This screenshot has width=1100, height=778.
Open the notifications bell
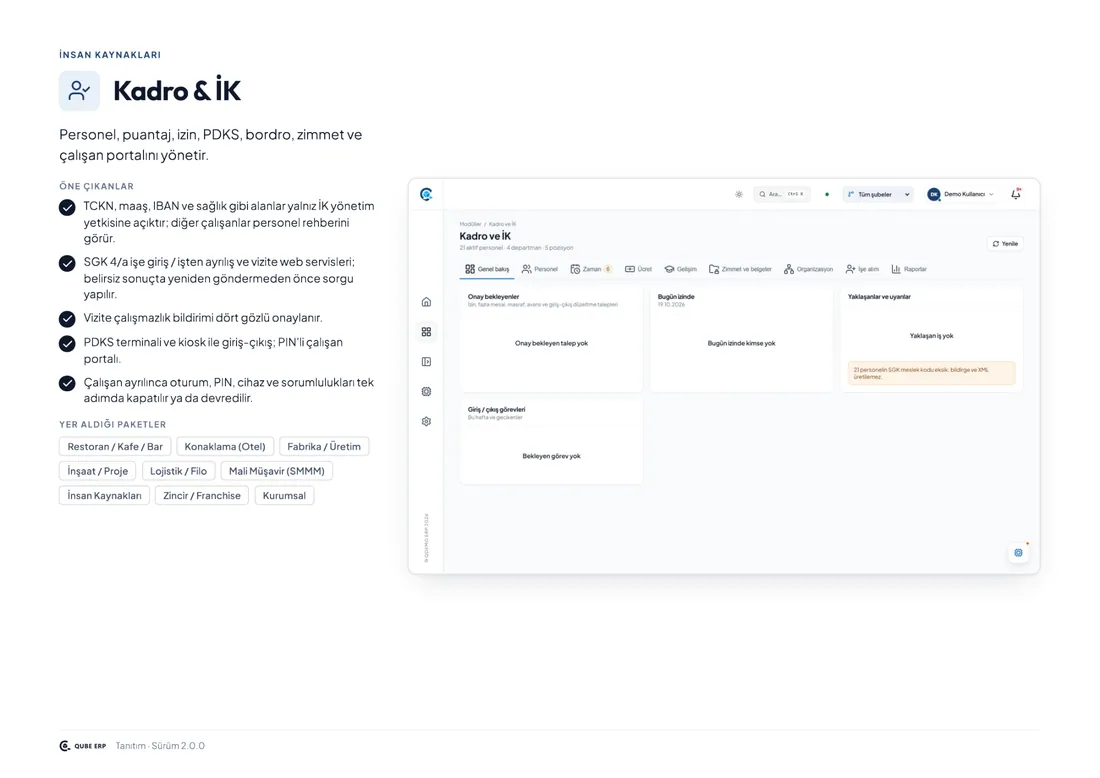pyautogui.click(x=1016, y=194)
